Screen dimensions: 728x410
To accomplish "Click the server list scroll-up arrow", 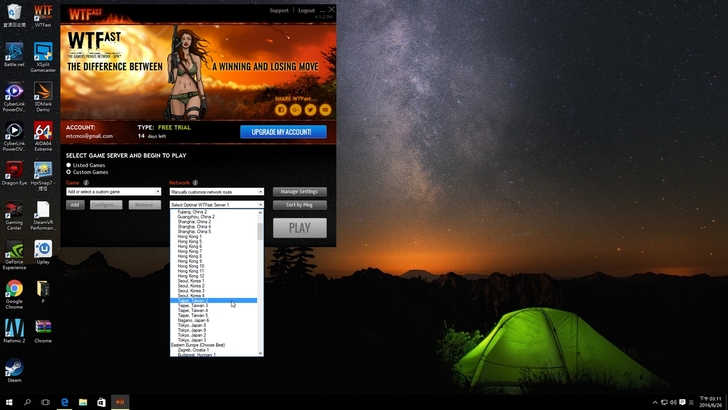I will 260,213.
